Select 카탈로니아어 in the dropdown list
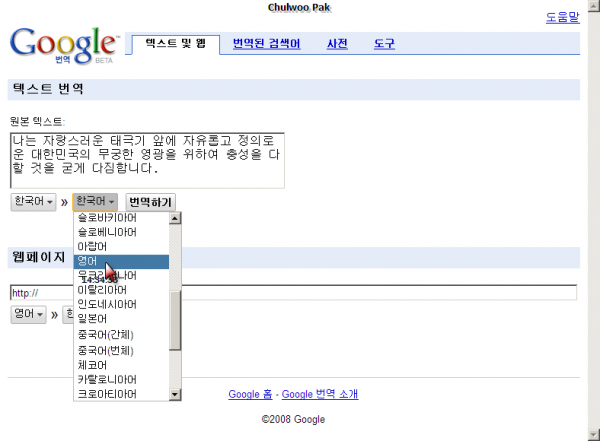Viewport: 600px width, 441px height. point(121,380)
